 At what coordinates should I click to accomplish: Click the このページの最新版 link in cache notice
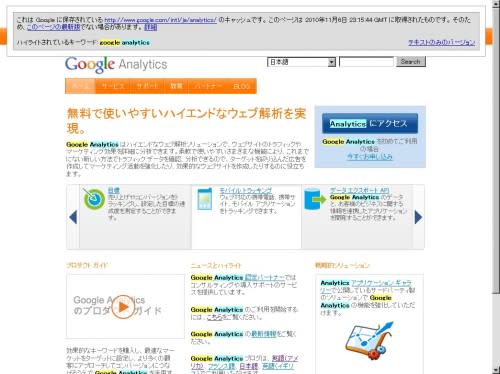point(53,27)
